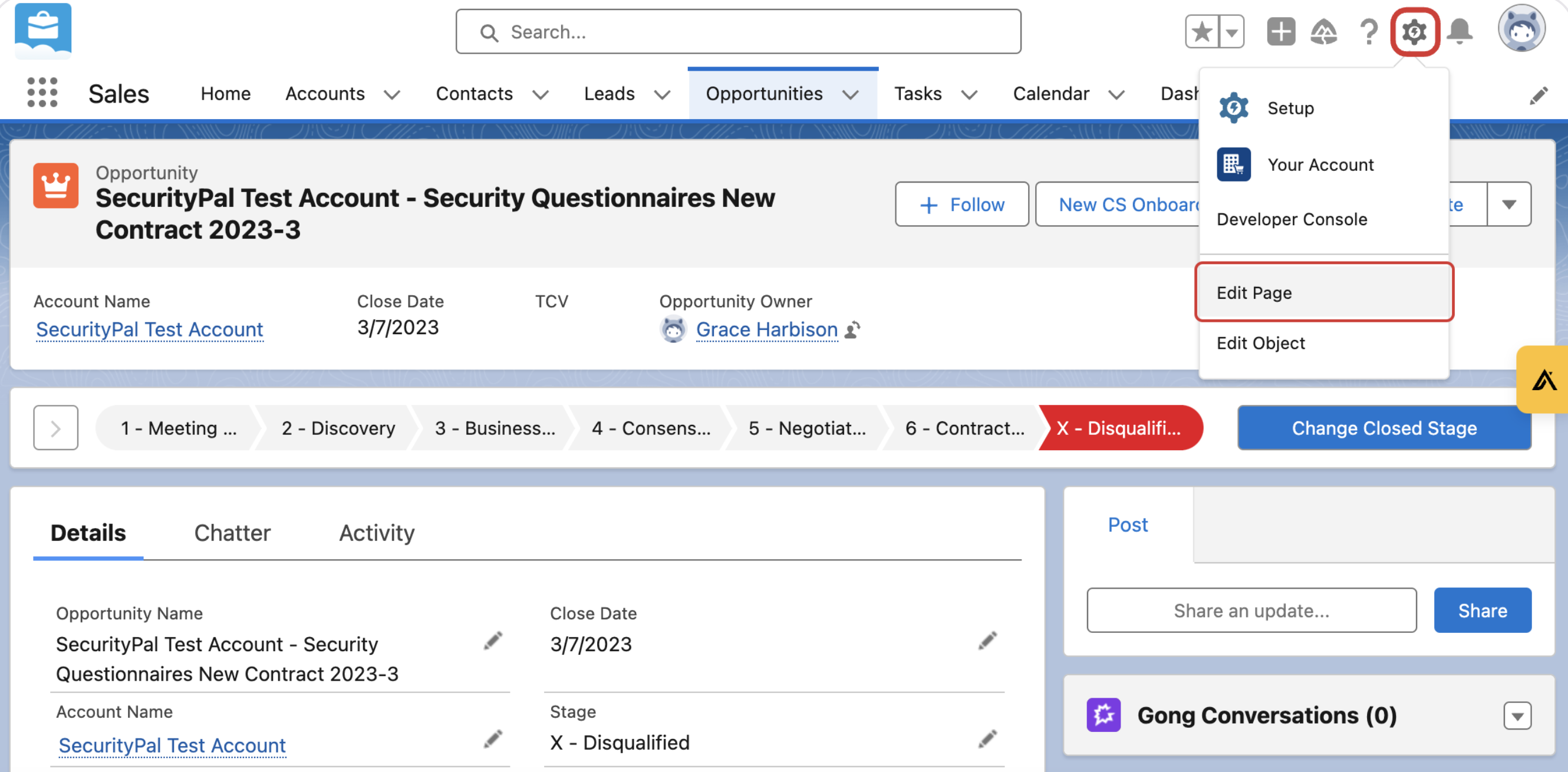Image resolution: width=1568 pixels, height=772 pixels.
Task: Edit Stage pencil icon
Action: pyautogui.click(x=987, y=739)
